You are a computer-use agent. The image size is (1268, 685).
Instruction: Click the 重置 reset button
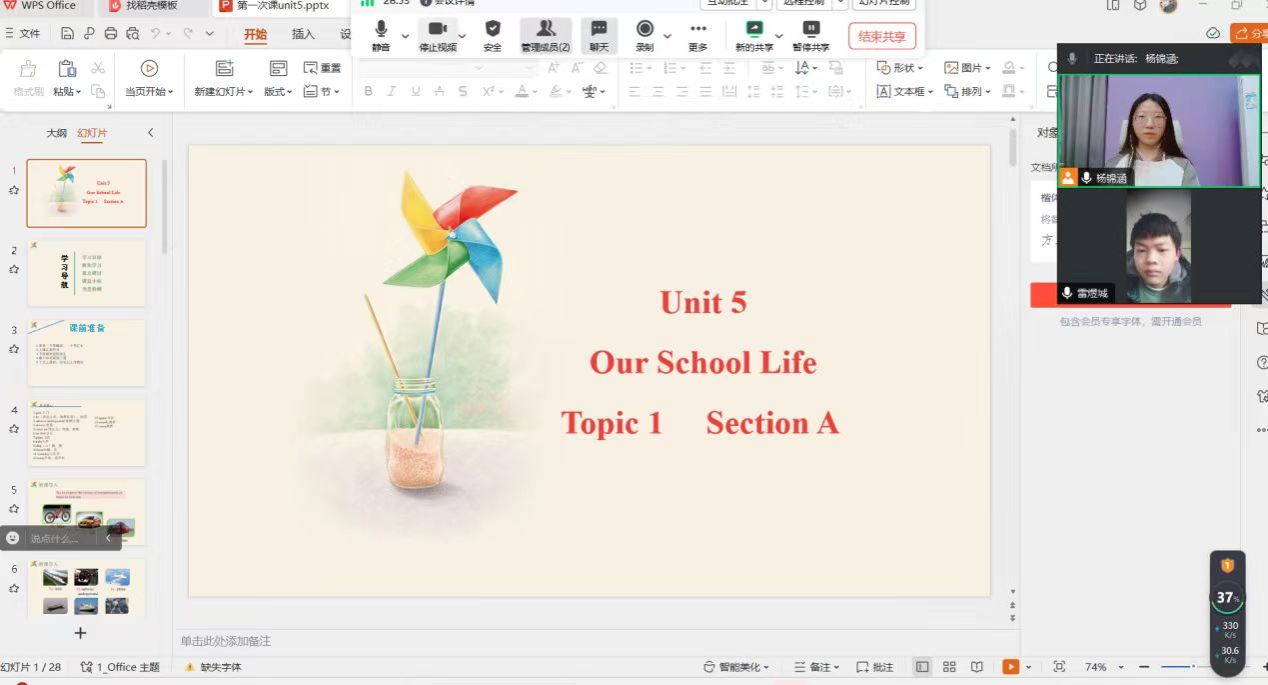(323, 68)
